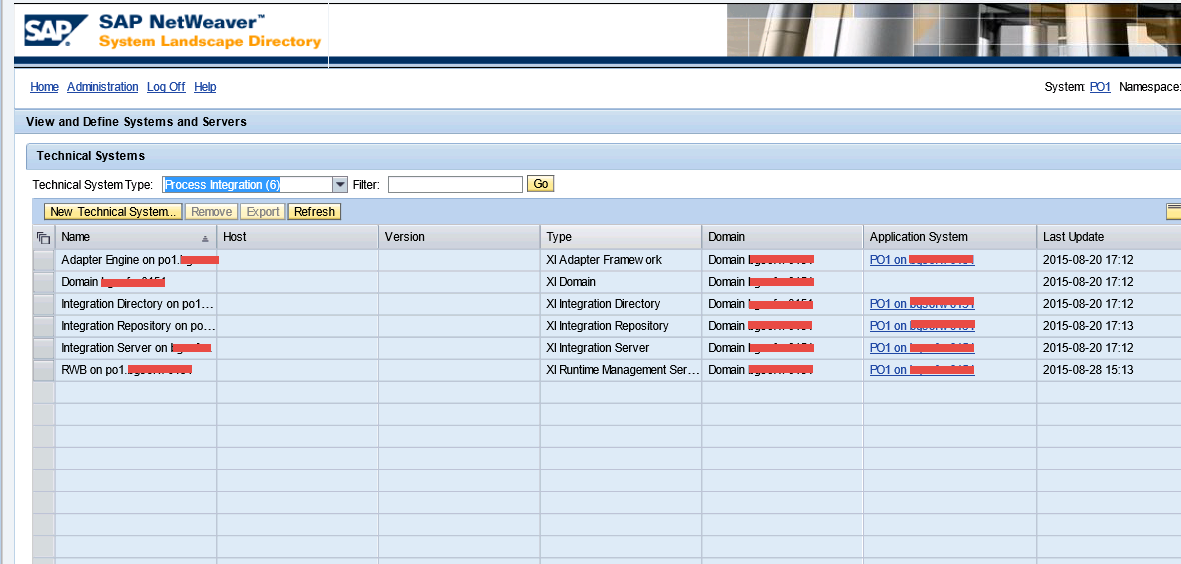Click the Version column header
The width and height of the screenshot is (1181, 564).
pos(459,237)
